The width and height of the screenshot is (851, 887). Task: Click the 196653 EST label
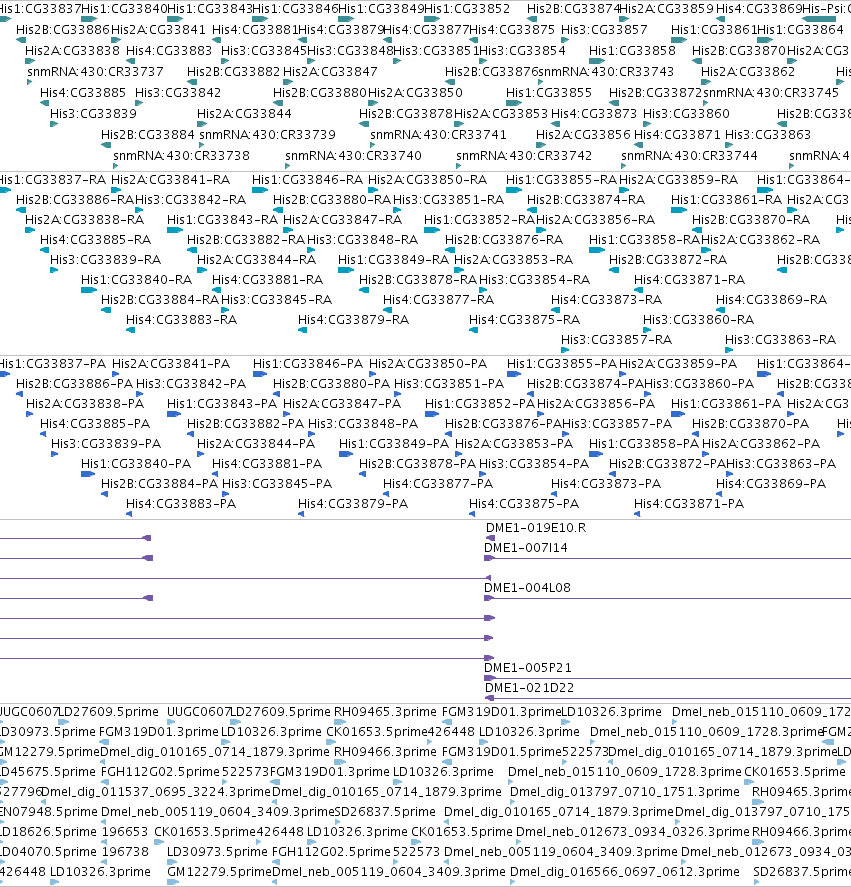[x=124, y=832]
